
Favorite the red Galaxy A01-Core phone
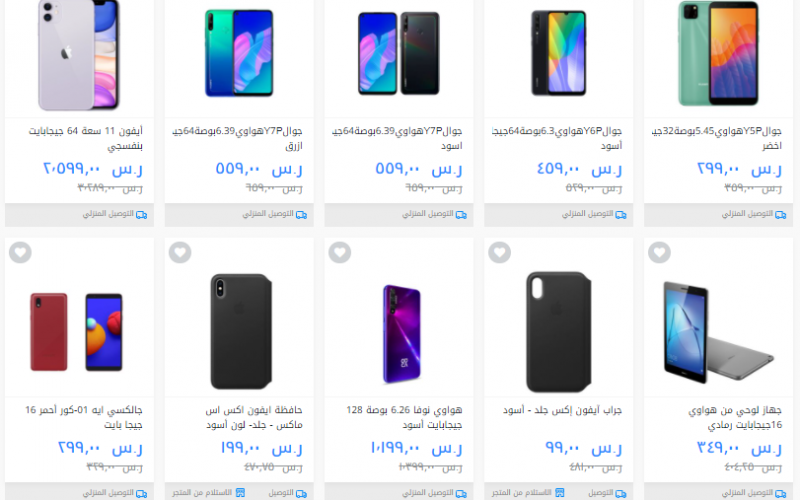coord(20,253)
